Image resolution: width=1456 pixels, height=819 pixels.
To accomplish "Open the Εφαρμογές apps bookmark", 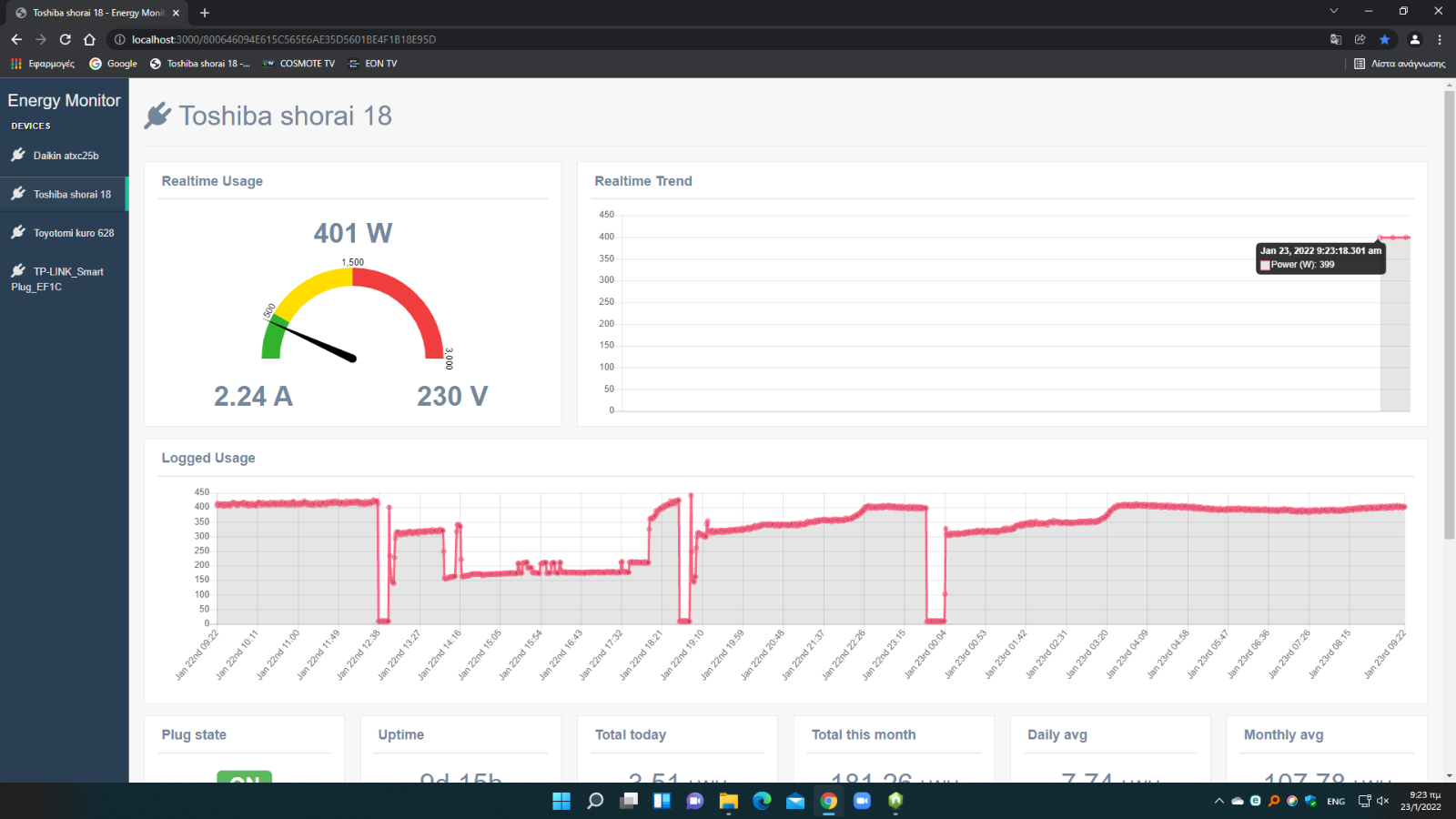I will [x=43, y=64].
